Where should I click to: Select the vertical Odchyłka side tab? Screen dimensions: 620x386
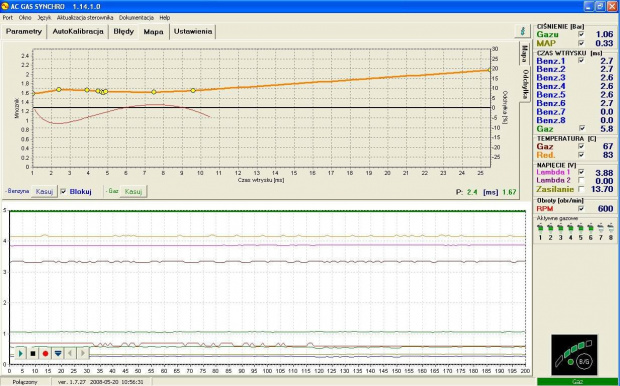(x=525, y=84)
